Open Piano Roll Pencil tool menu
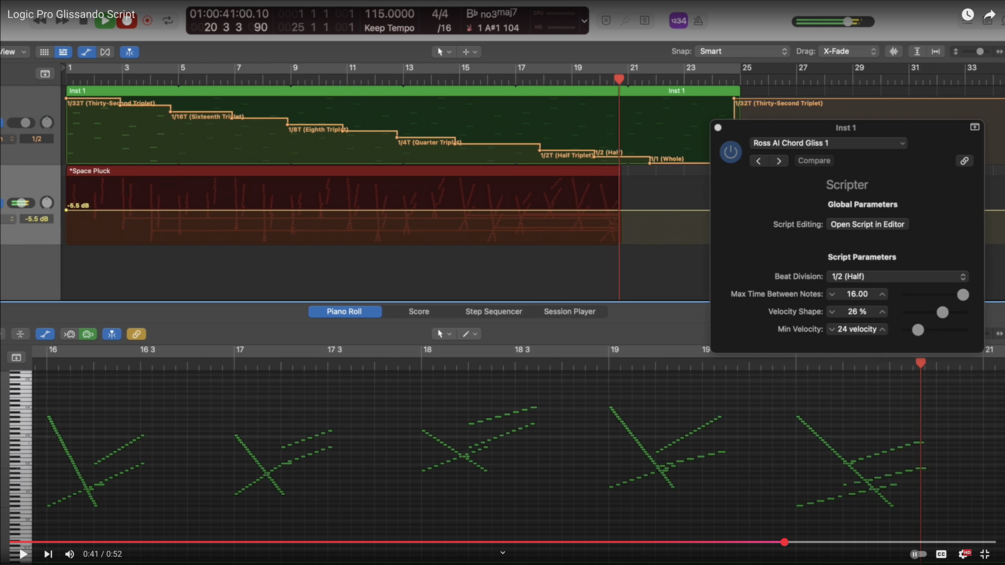 click(470, 334)
